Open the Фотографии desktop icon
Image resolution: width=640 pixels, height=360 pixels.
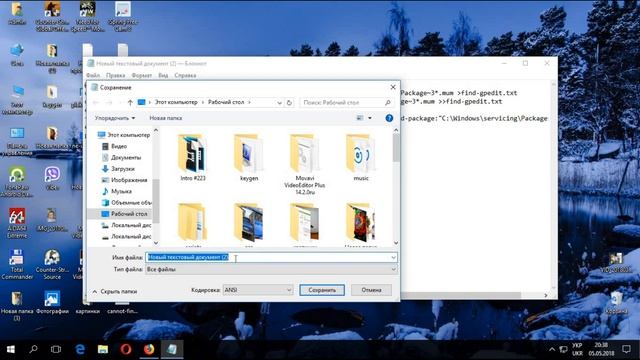pyautogui.click(x=52, y=302)
